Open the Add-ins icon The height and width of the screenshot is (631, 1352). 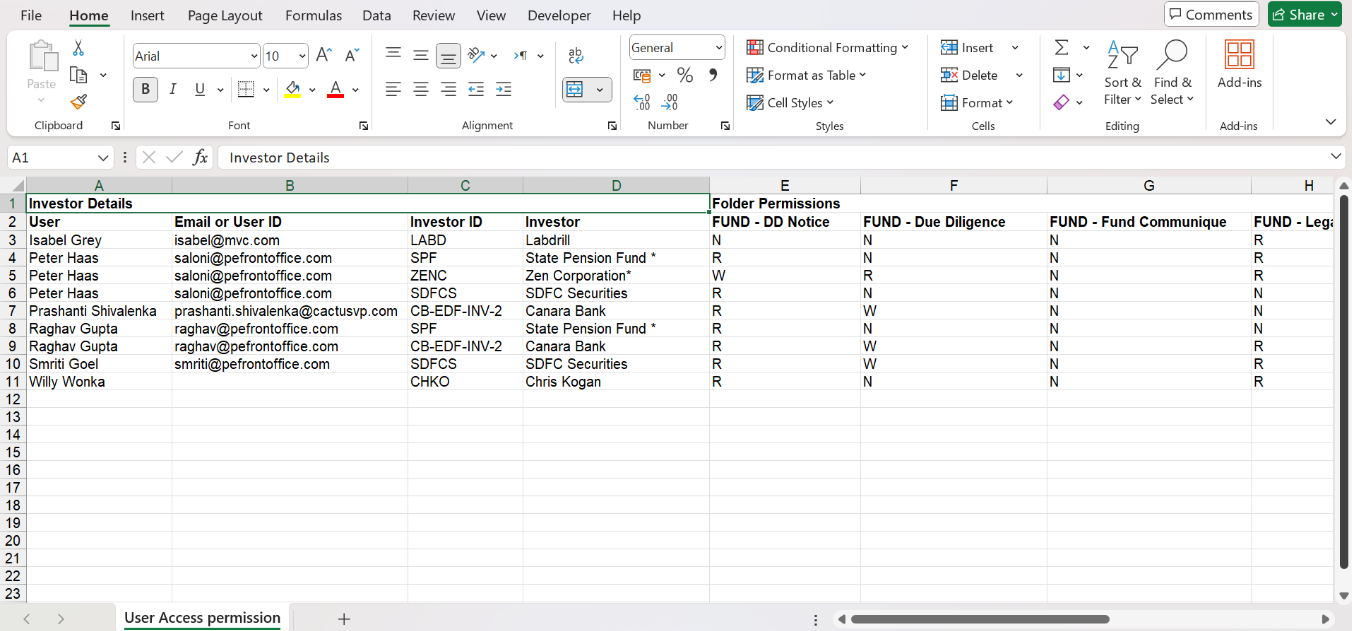pos(1239,65)
